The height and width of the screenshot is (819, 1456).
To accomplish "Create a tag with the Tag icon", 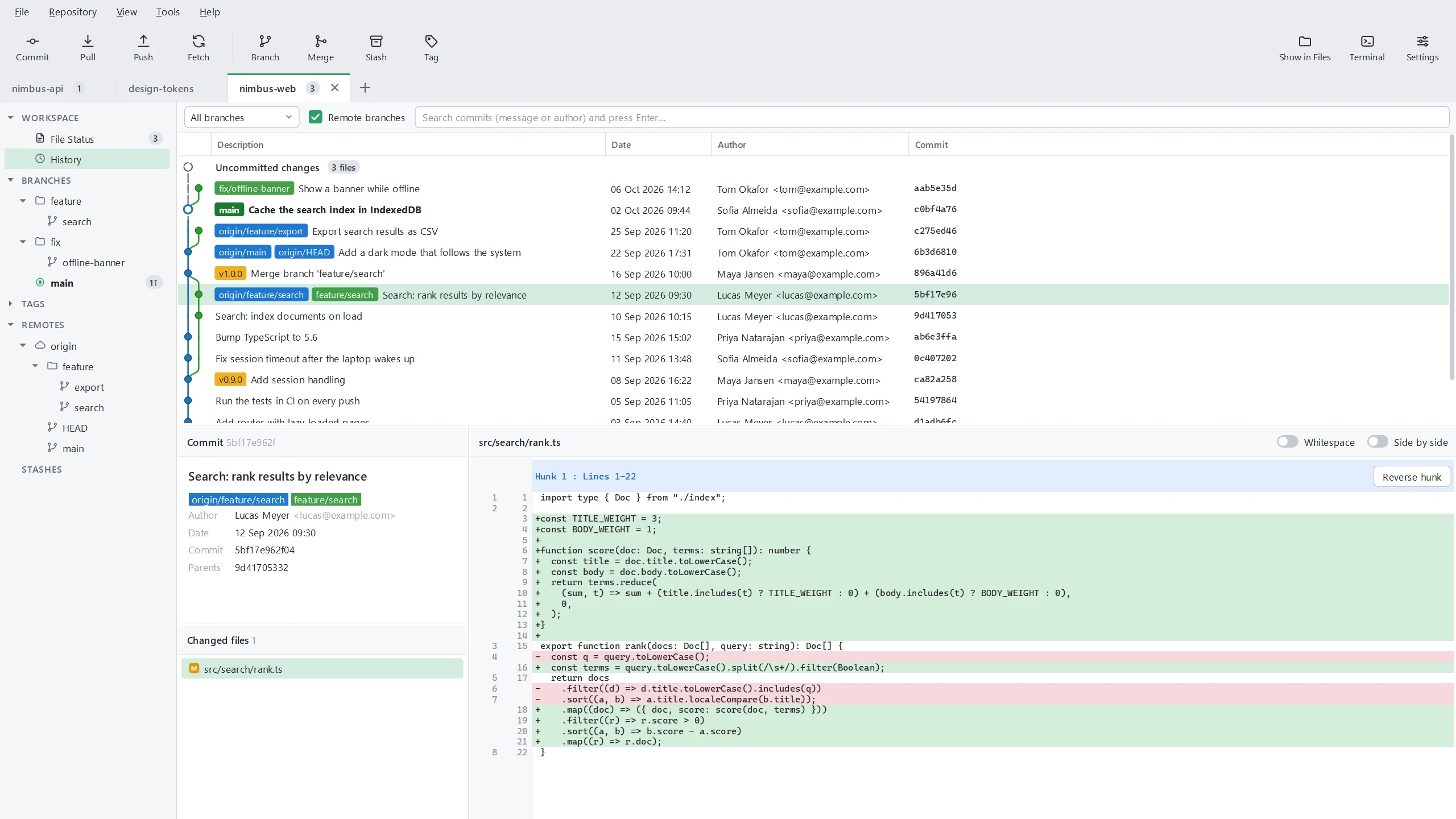I will coord(431,41).
